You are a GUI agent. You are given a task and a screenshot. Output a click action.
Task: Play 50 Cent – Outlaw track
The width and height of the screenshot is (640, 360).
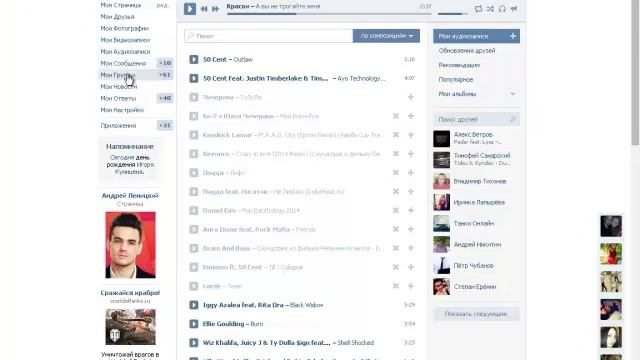pos(194,60)
